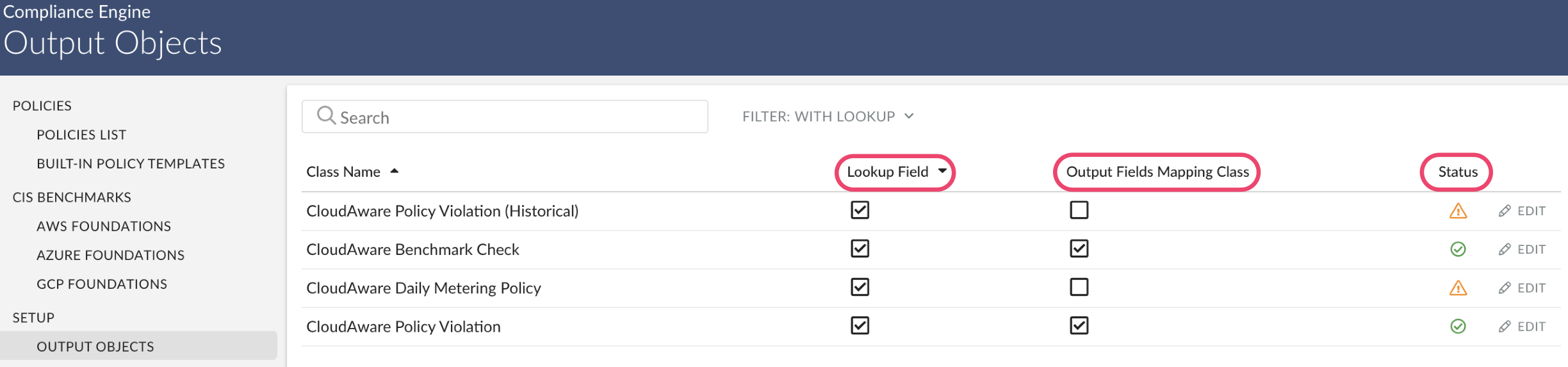Image resolution: width=1568 pixels, height=367 pixels.
Task: Click the search magnifier icon
Action: [326, 115]
